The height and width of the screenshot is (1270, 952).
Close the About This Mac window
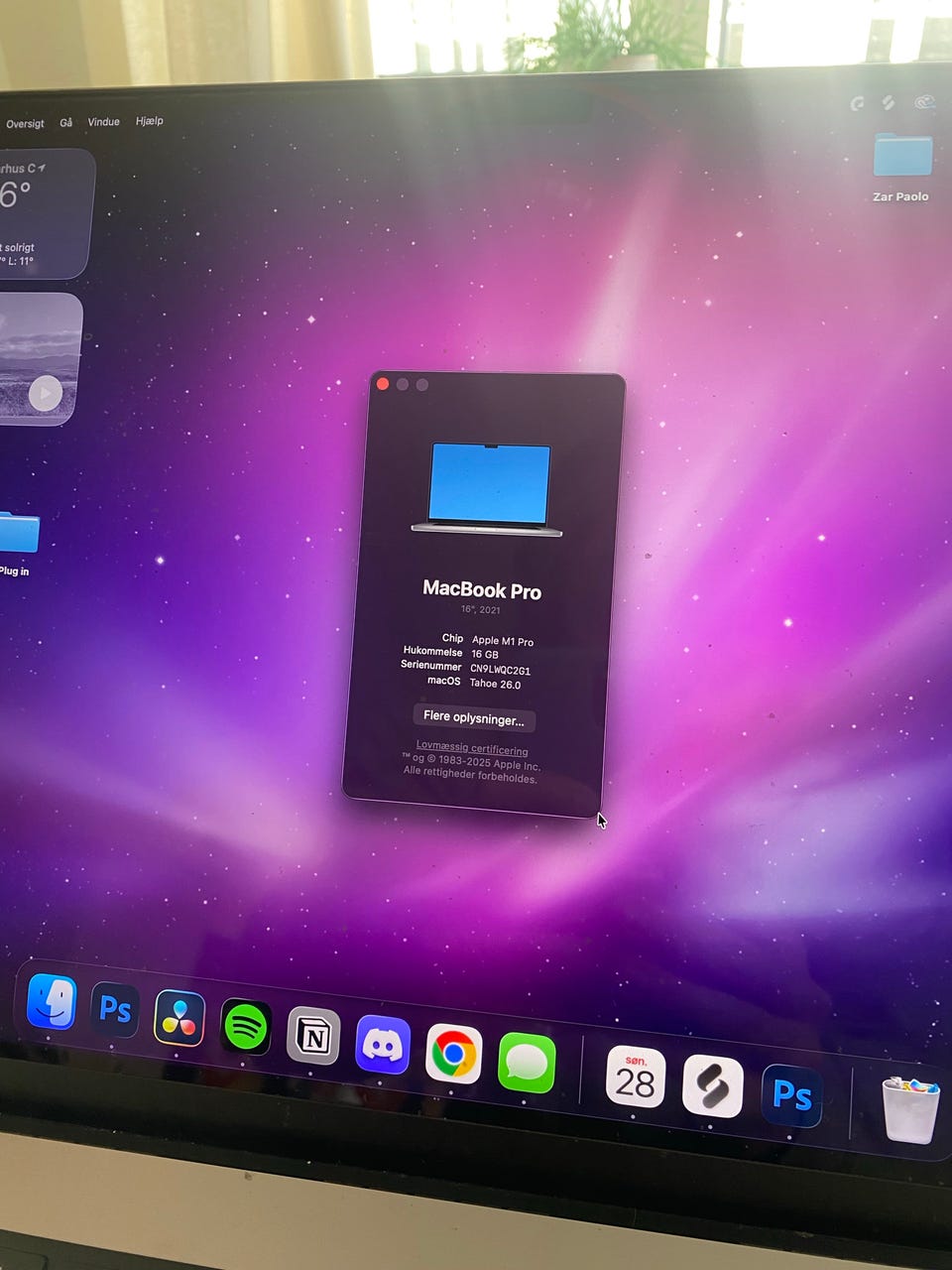click(383, 384)
